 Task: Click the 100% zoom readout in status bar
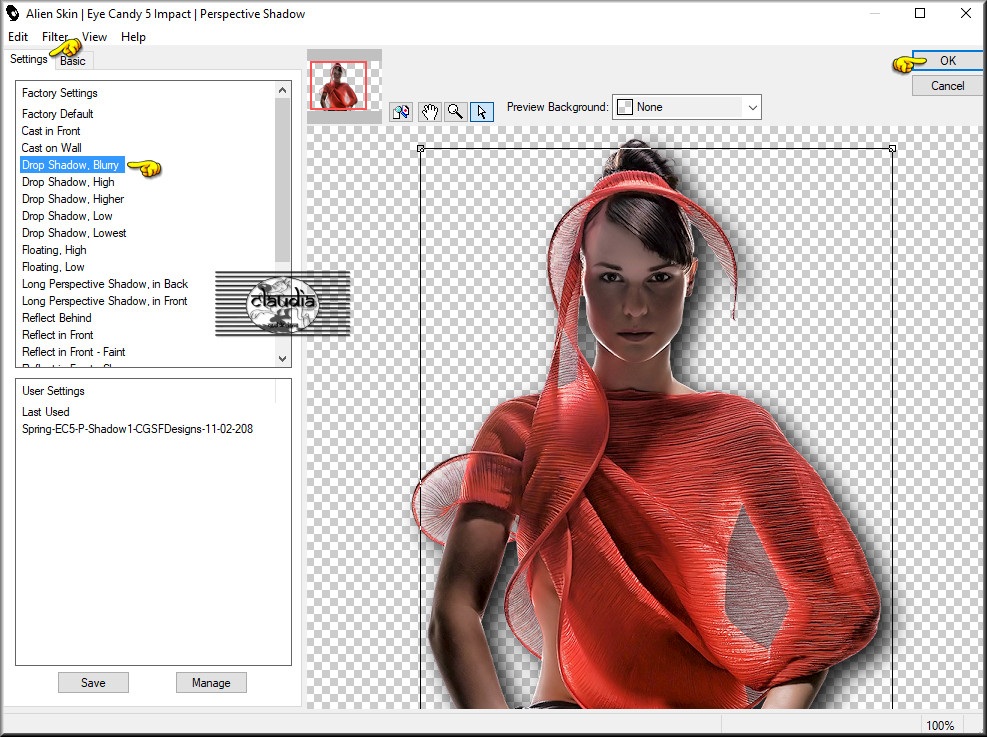pos(940,725)
